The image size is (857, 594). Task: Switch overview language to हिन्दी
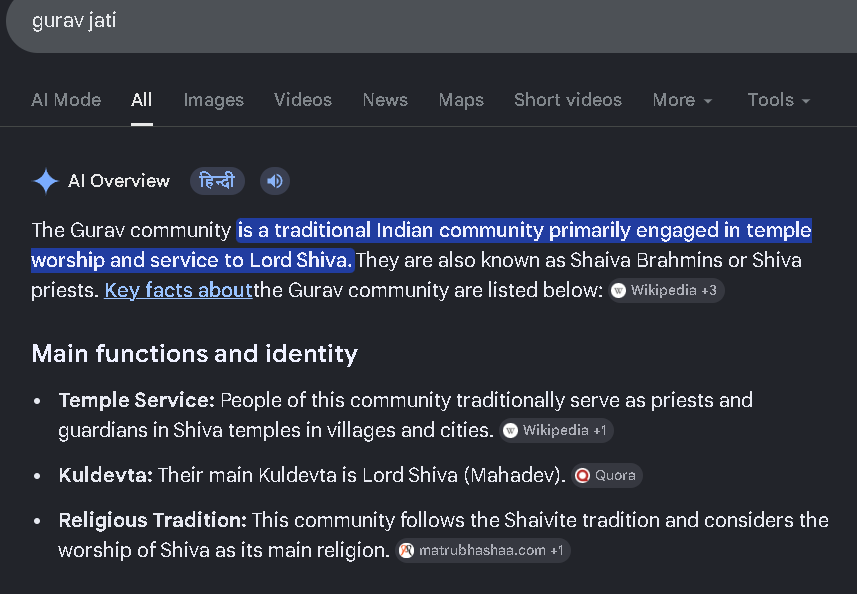pyautogui.click(x=217, y=181)
